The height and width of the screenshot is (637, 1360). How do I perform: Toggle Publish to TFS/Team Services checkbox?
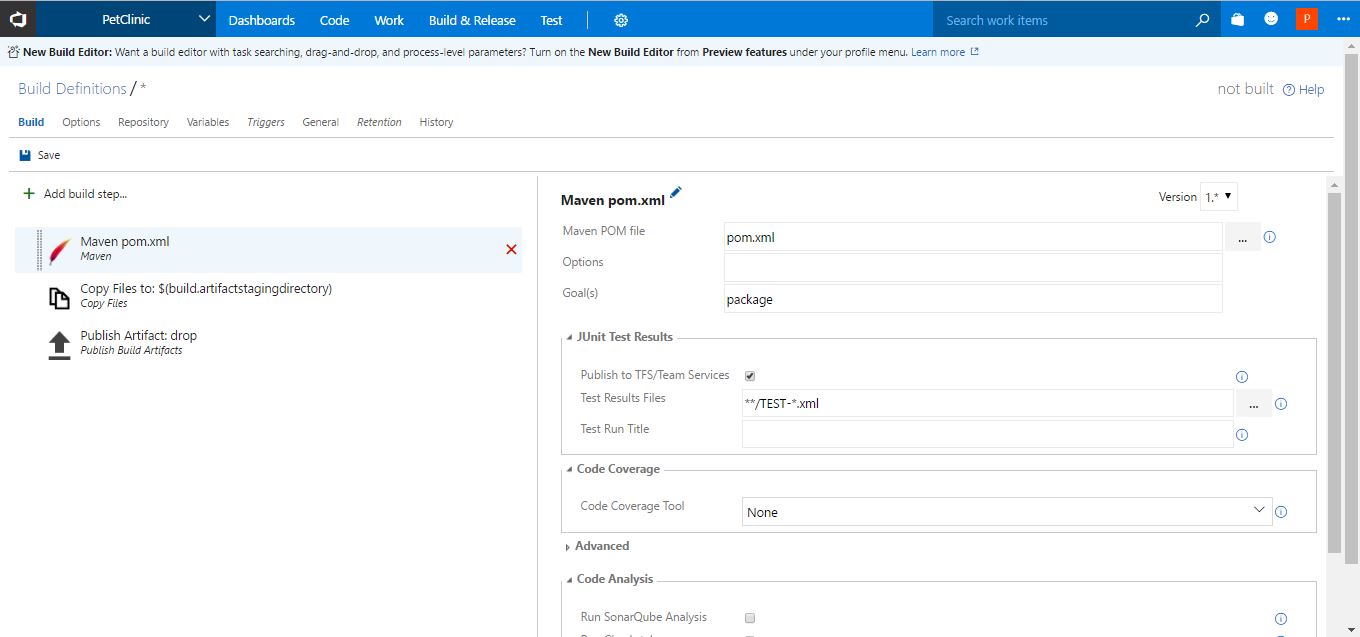point(750,376)
